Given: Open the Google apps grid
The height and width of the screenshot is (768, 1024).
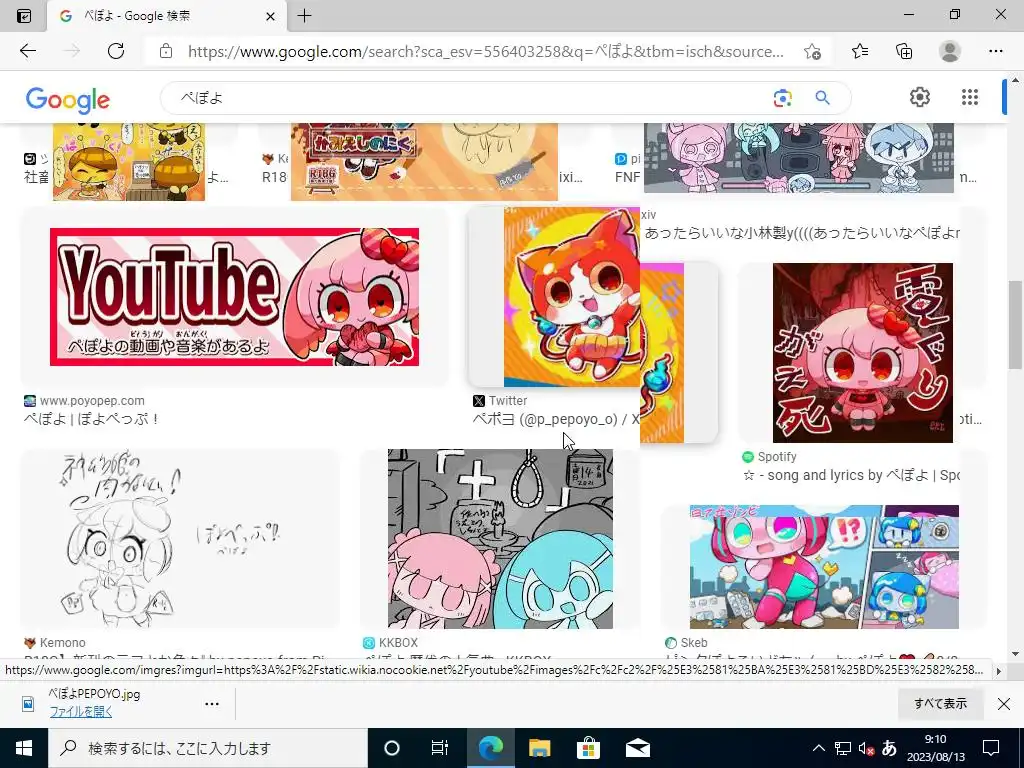Looking at the screenshot, I should [x=970, y=97].
